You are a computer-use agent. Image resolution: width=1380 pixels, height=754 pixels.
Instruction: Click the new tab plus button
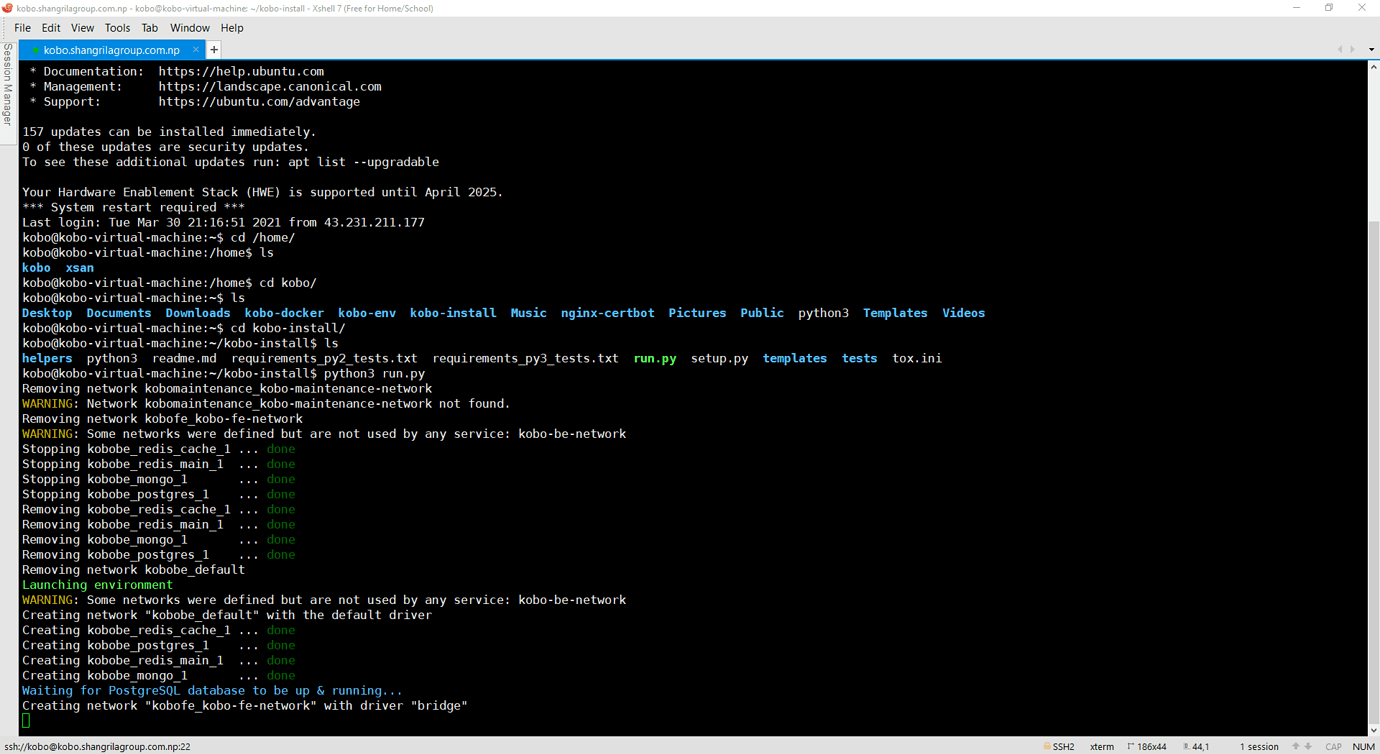[214, 48]
